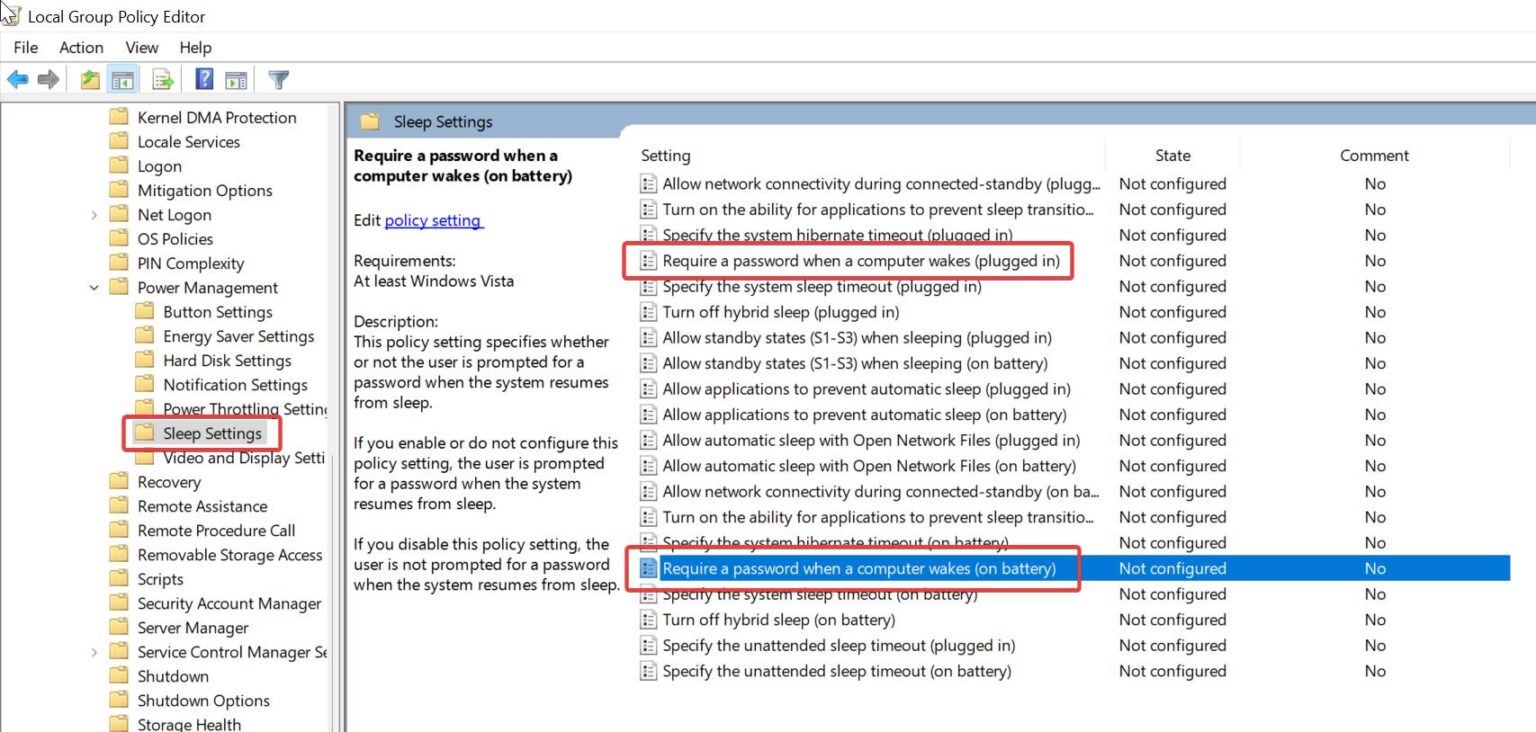The image size is (1536, 732).
Task: Select the Button Settings folder
Action: [217, 311]
